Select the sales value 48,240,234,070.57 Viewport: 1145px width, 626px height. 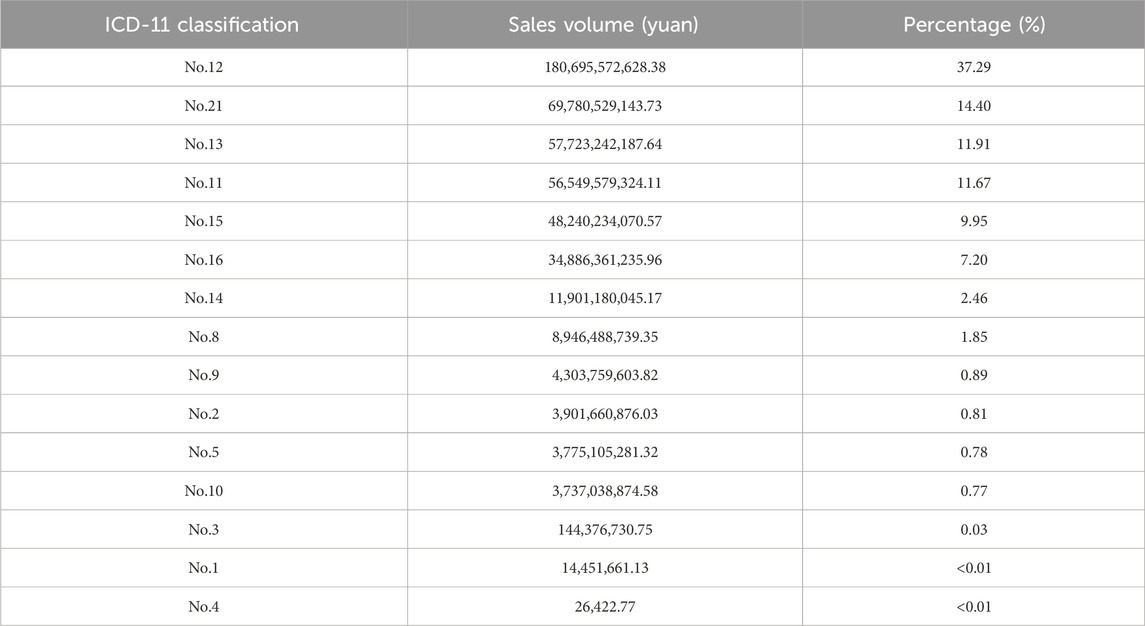click(x=605, y=221)
